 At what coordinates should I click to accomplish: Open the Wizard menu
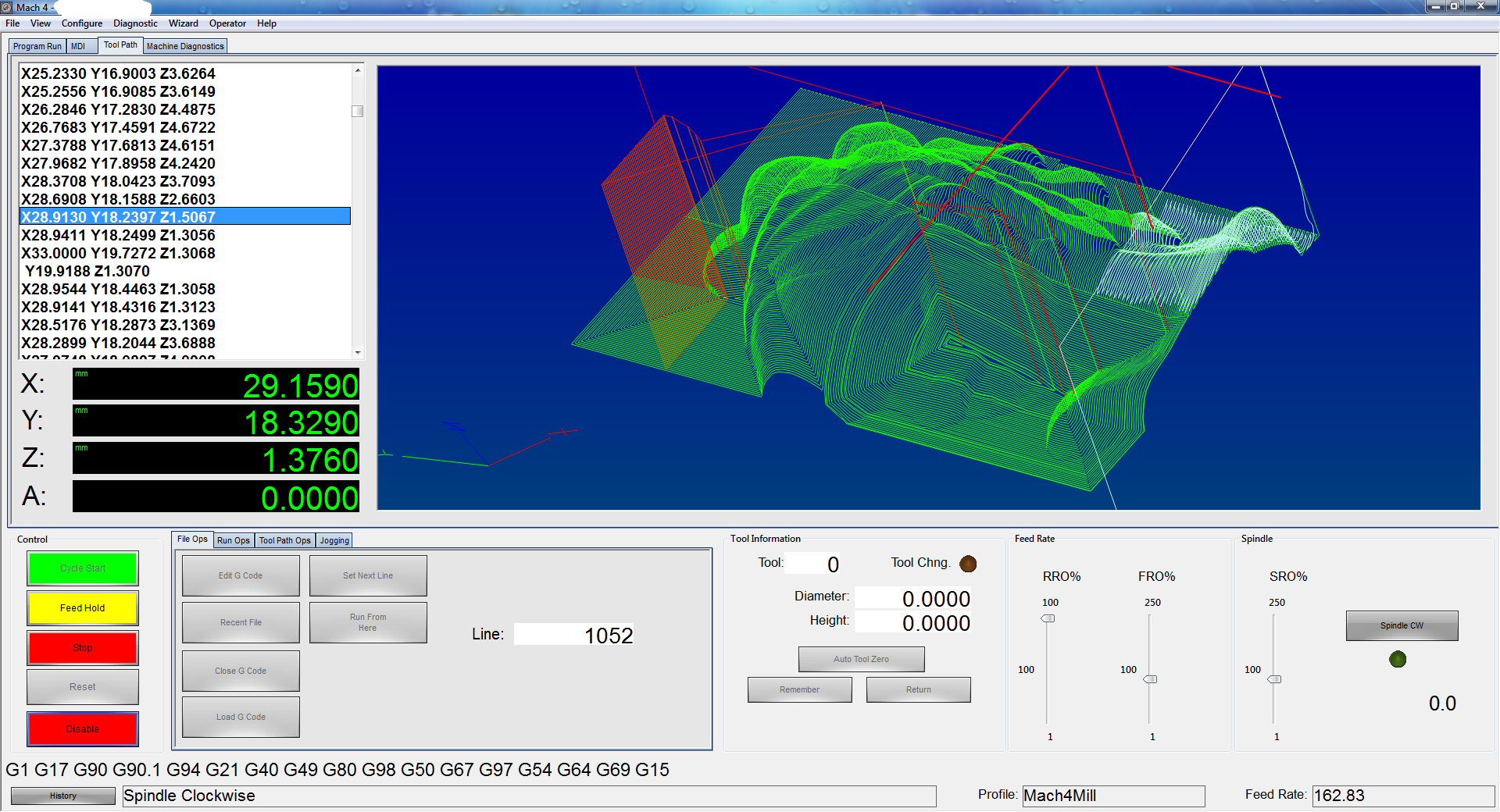point(184,23)
